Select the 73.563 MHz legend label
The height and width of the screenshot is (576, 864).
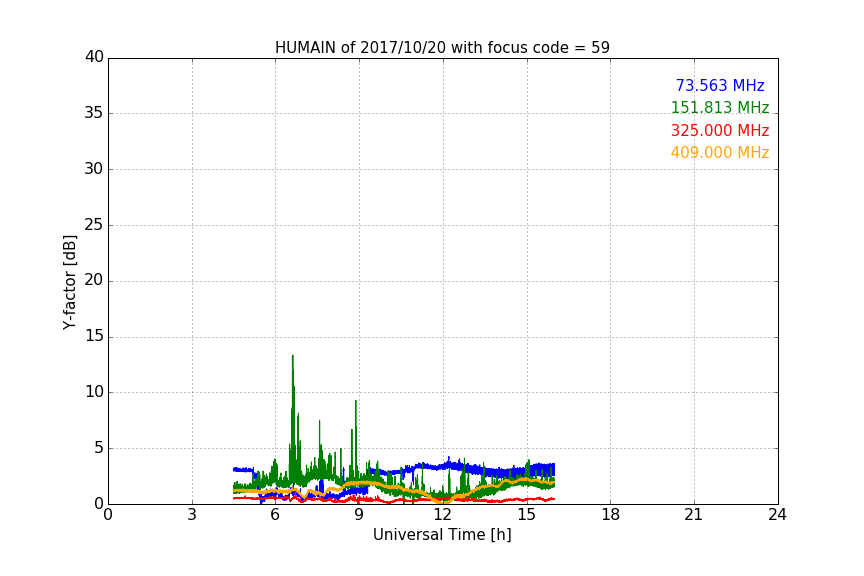pos(720,86)
